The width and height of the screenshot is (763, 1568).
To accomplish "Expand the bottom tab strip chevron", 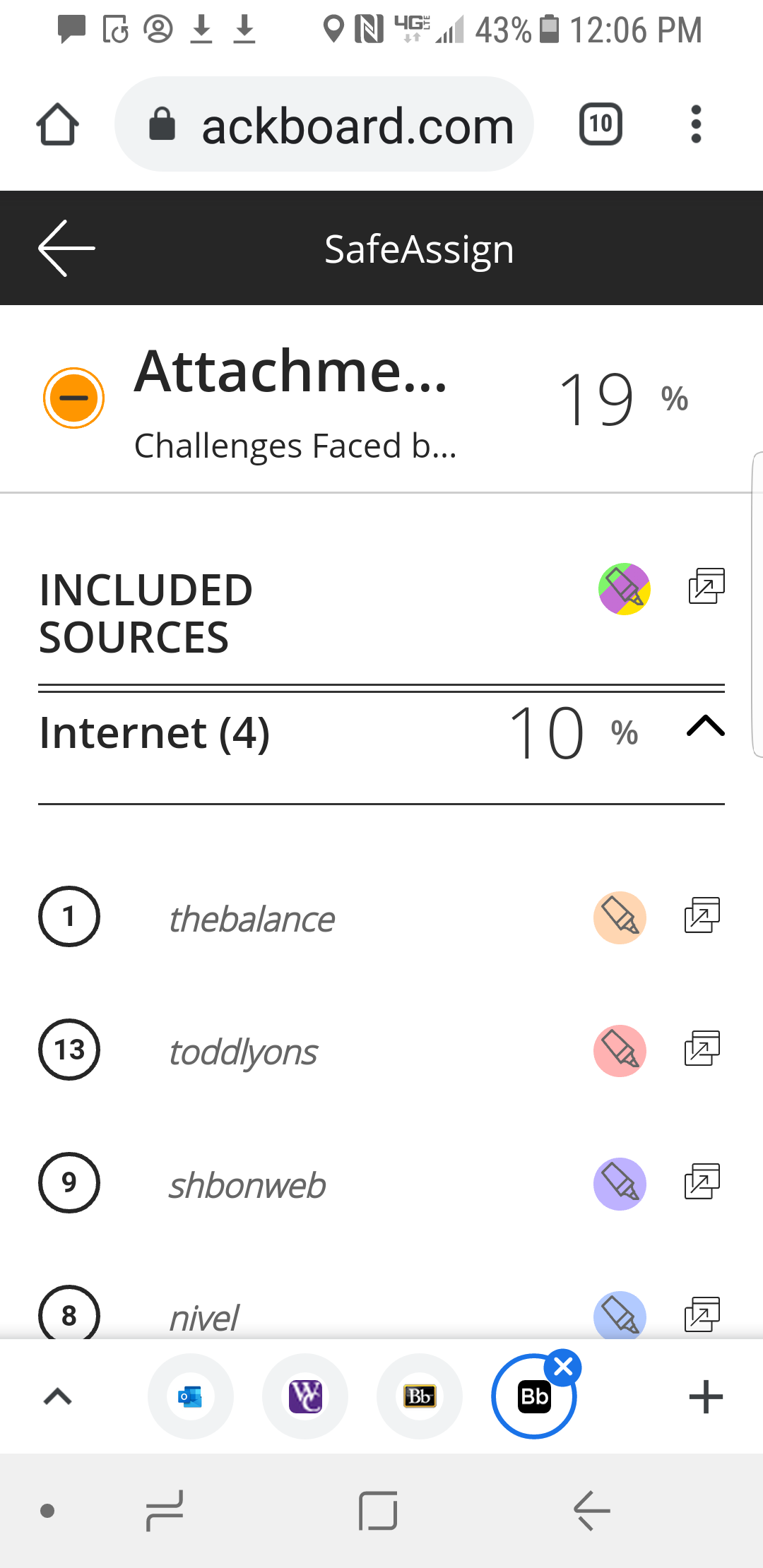I will pos(58,1396).
